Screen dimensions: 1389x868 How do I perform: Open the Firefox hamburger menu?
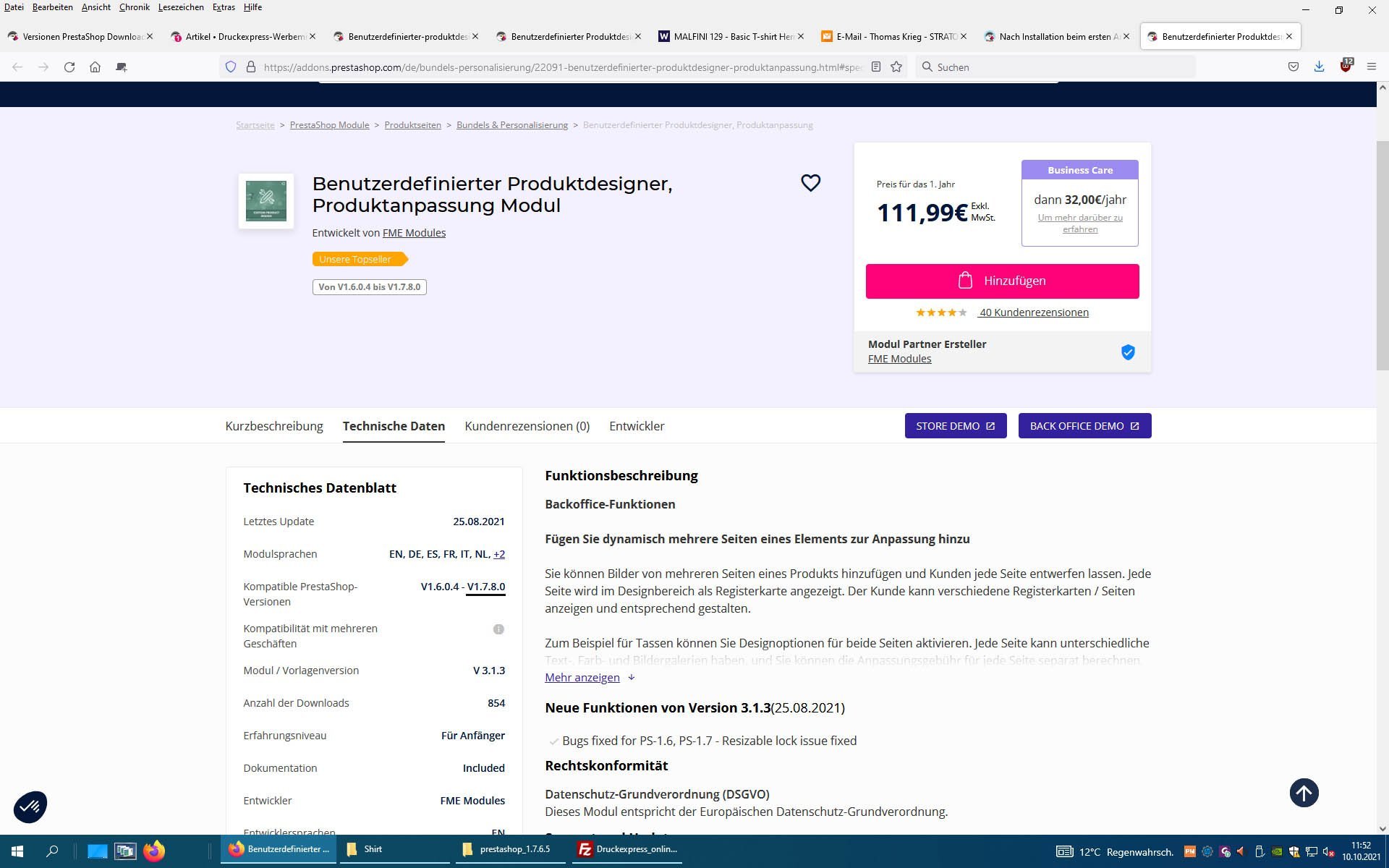coord(1371,67)
